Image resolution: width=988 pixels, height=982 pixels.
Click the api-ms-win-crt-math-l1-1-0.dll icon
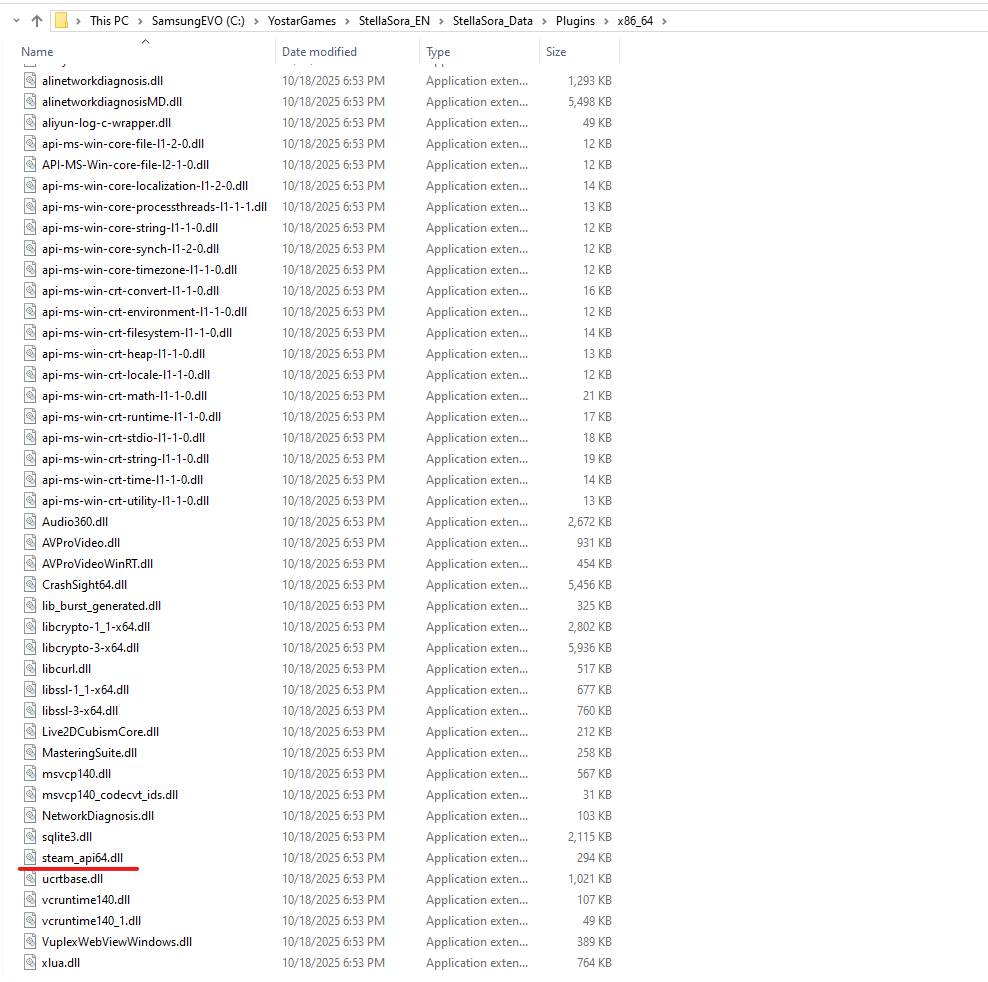point(30,395)
